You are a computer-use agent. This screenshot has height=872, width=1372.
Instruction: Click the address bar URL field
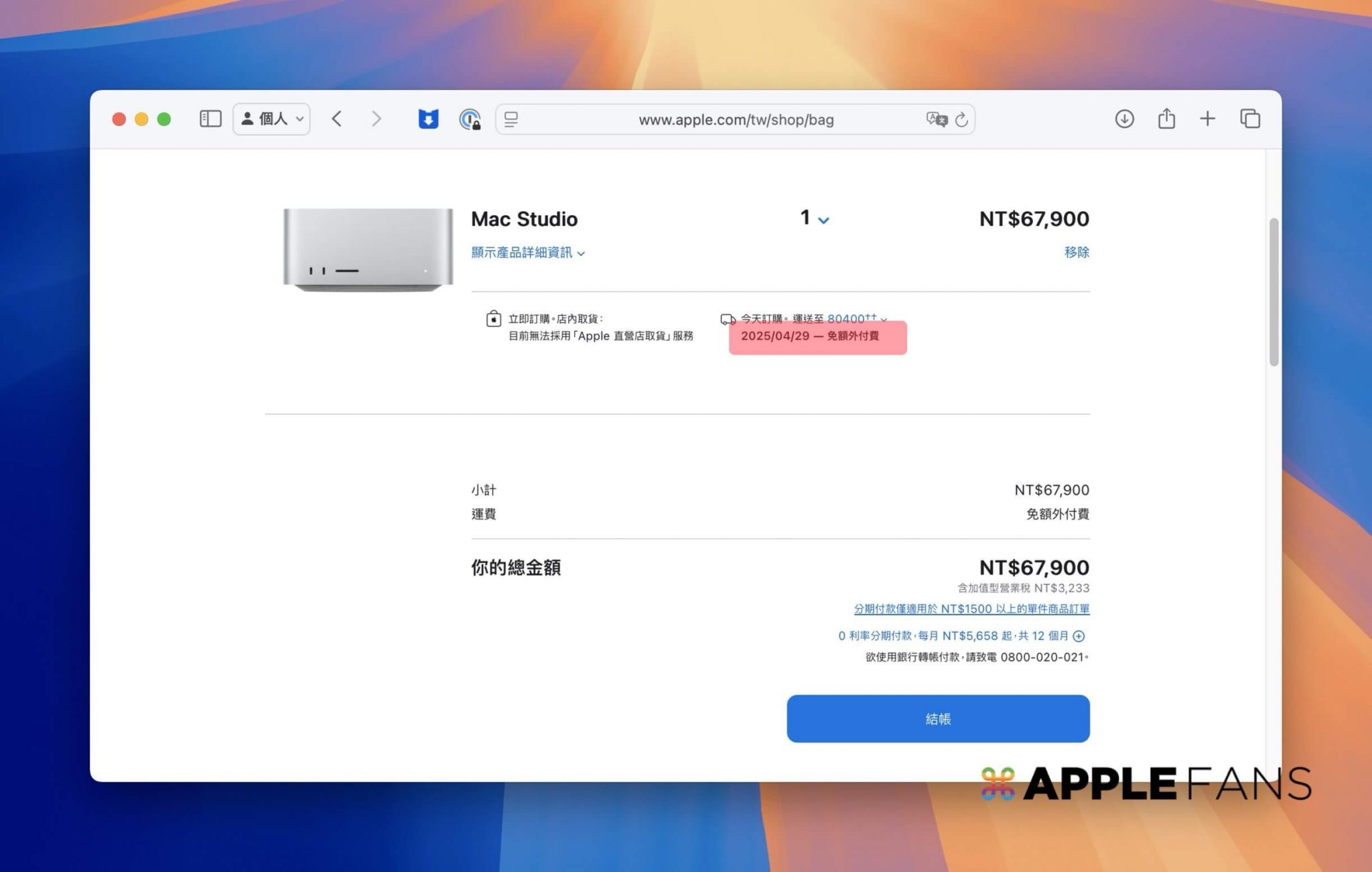pos(736,119)
